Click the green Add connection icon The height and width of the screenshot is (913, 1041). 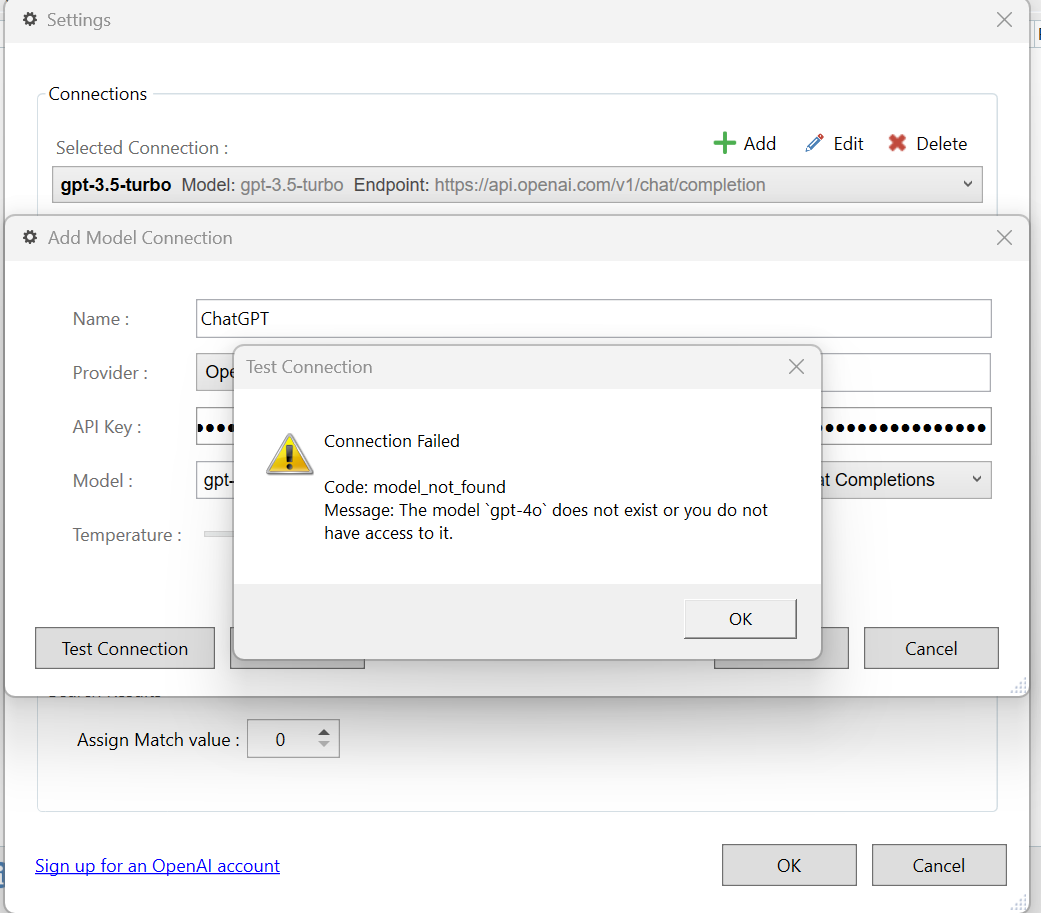pos(724,143)
